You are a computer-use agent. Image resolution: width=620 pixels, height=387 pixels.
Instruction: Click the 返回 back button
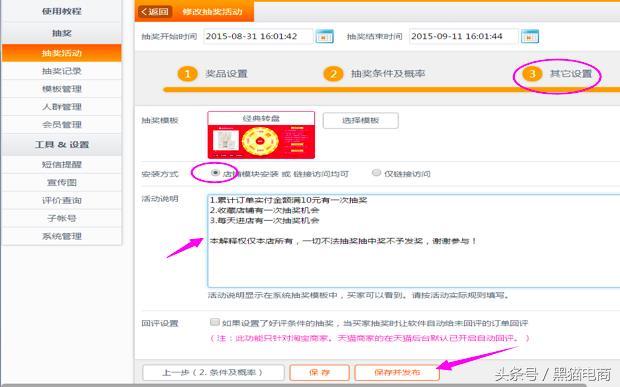155,11
